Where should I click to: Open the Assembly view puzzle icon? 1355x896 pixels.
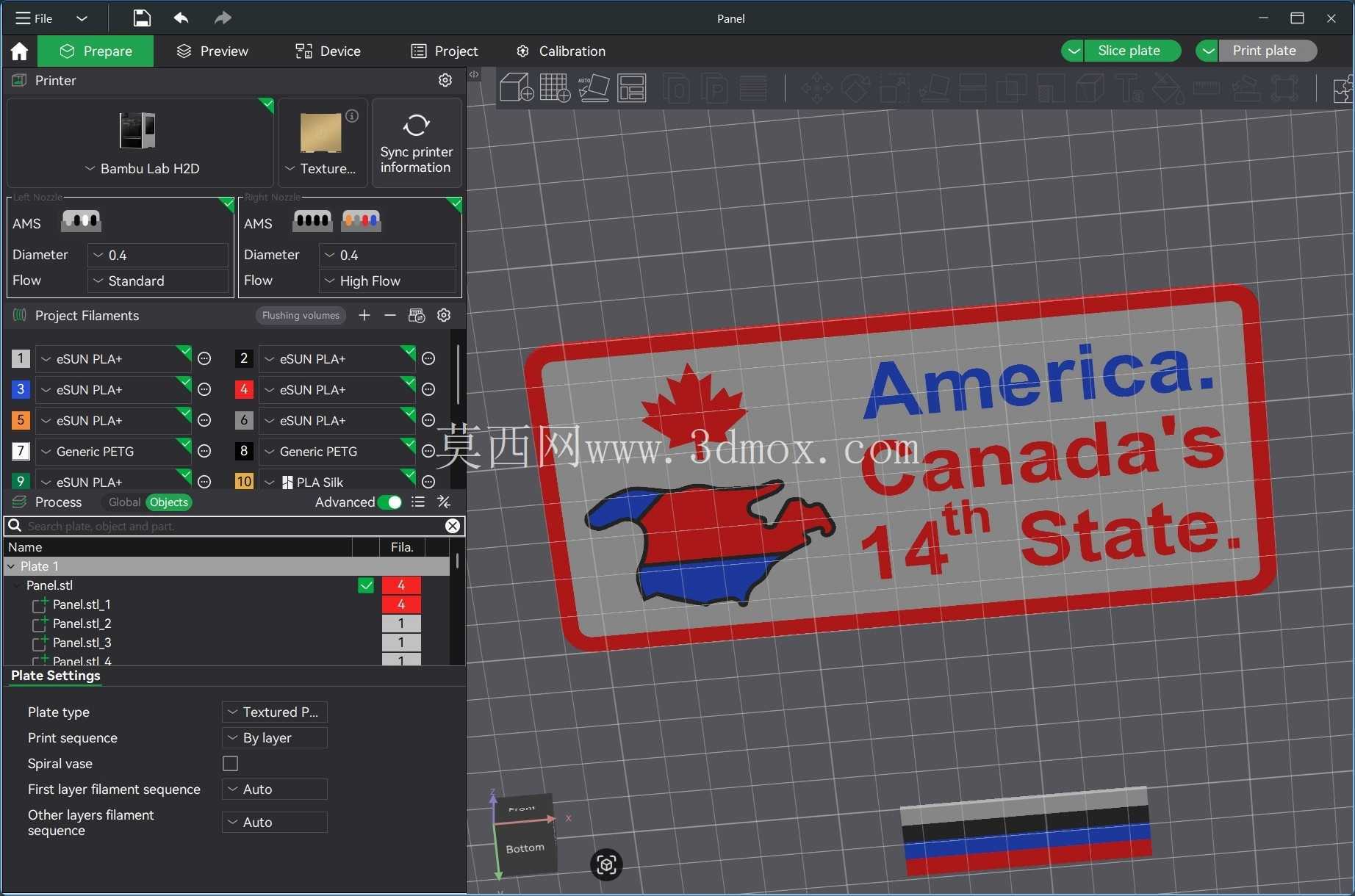tap(1342, 88)
